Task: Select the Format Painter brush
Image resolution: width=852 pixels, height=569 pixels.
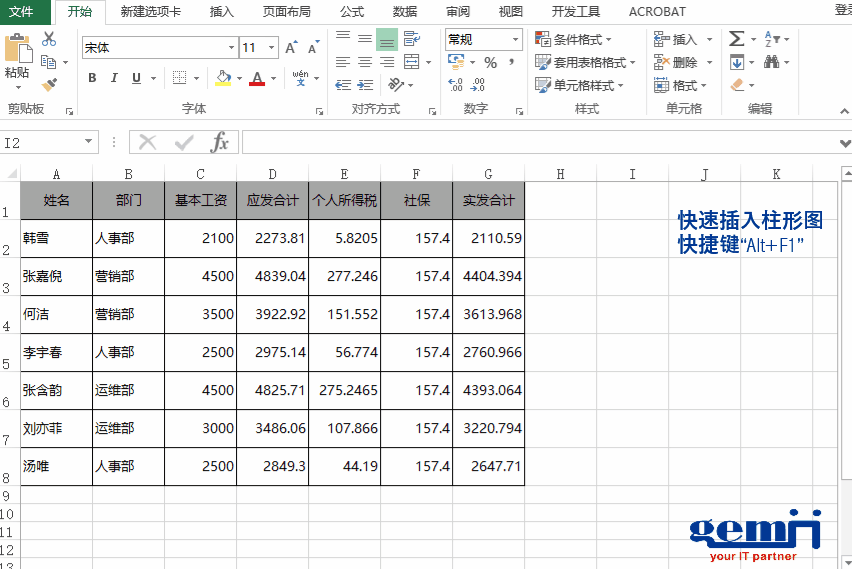Action: 49,86
